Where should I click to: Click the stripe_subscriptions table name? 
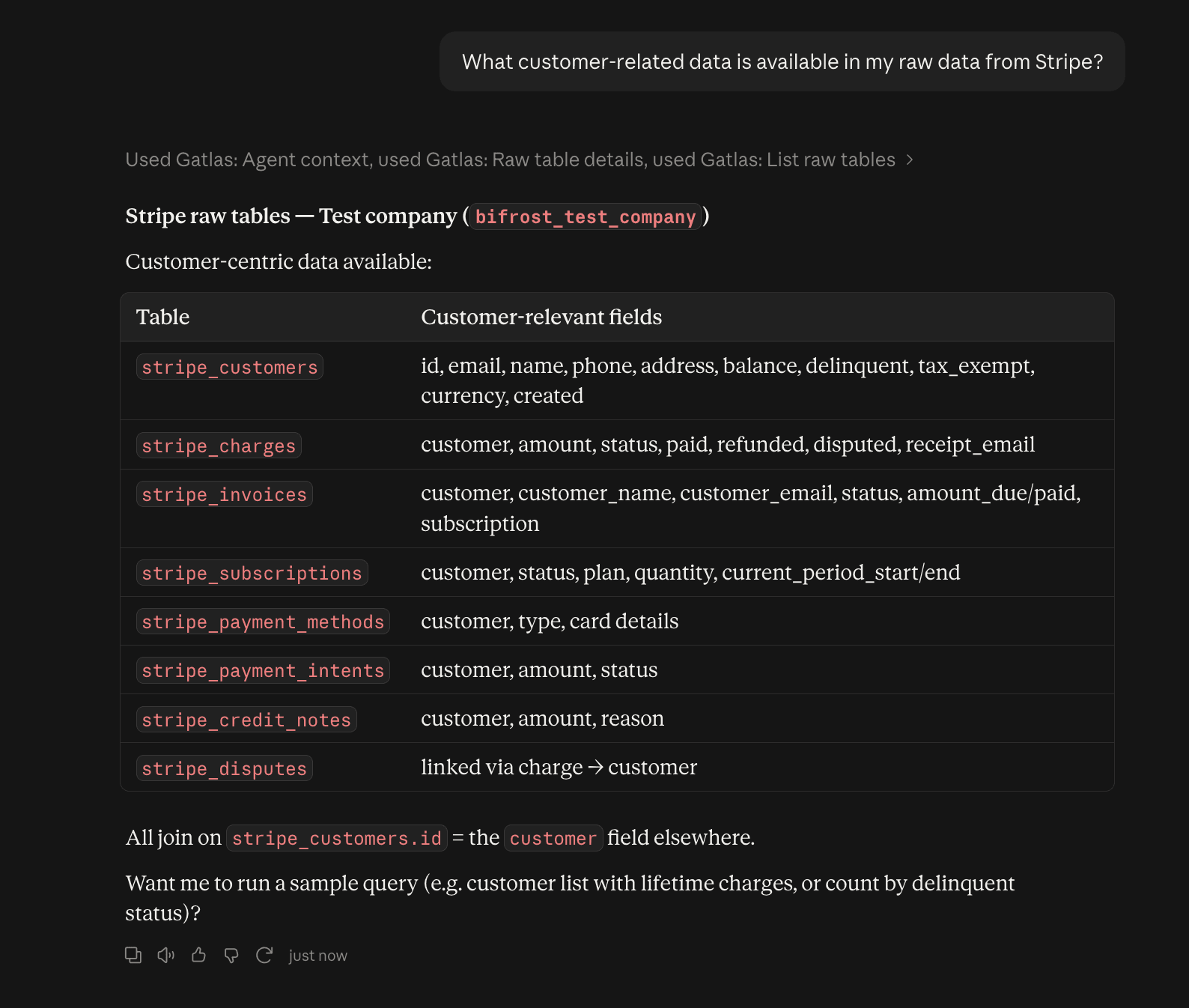252,573
